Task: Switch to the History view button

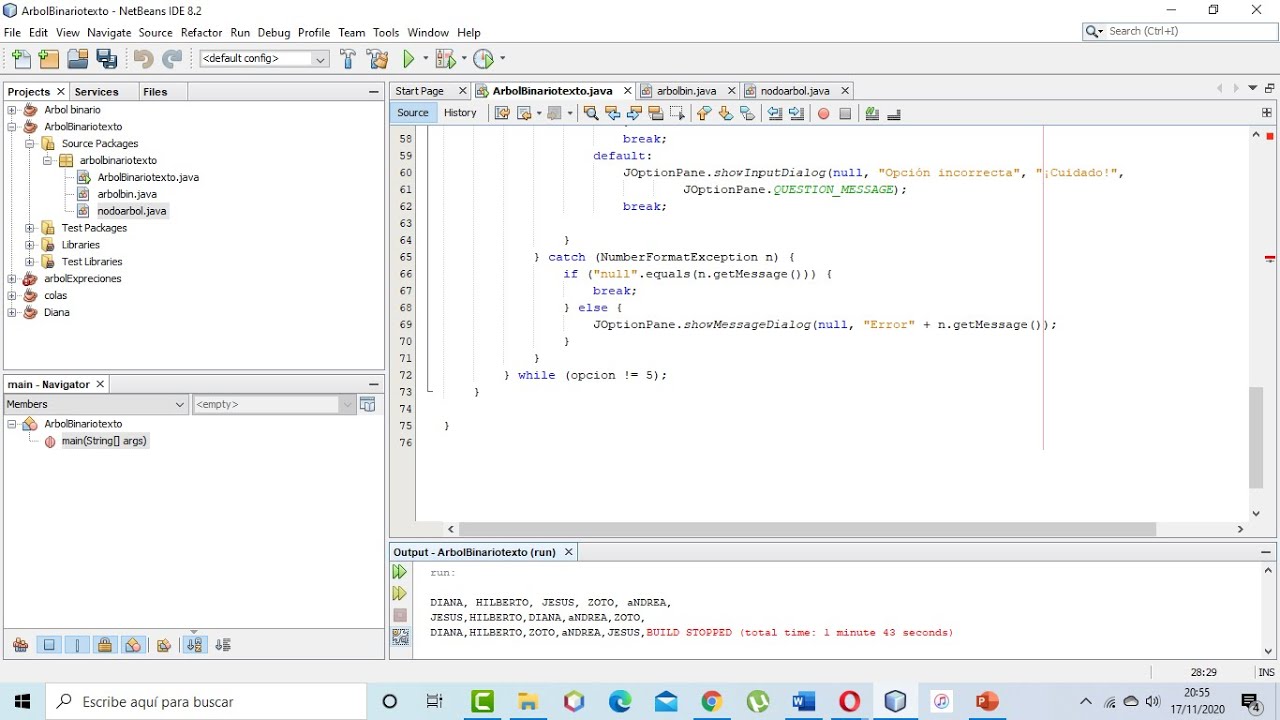Action: click(460, 113)
